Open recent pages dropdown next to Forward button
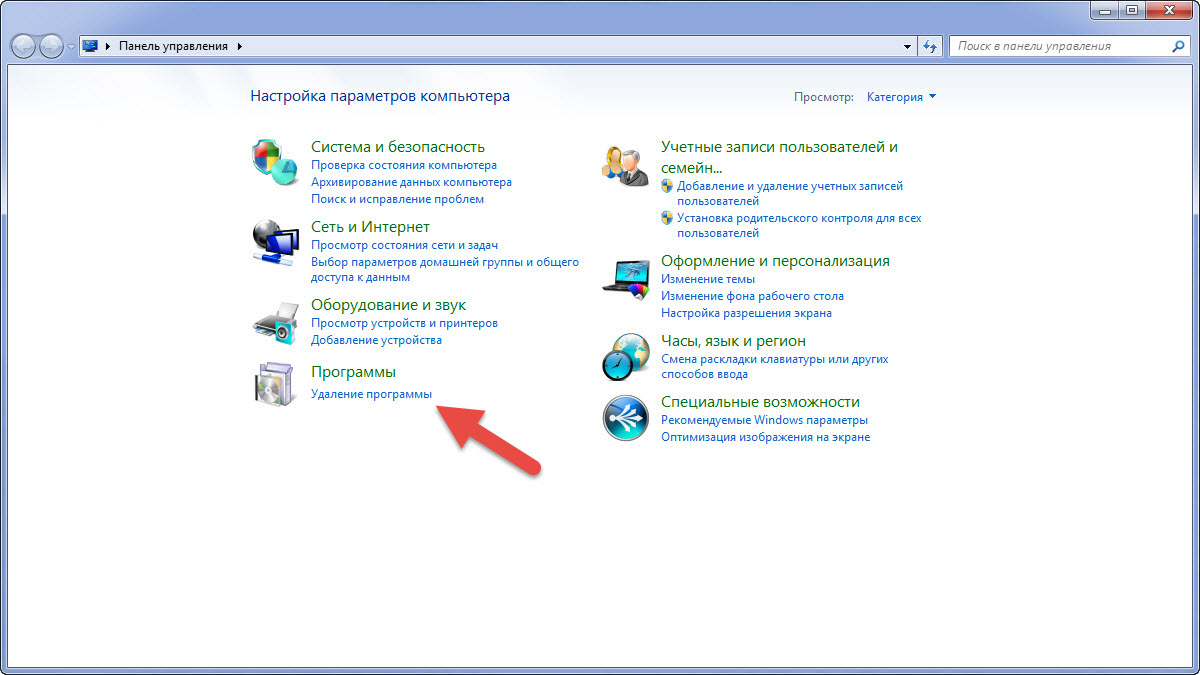Viewport: 1200px width, 675px height. point(72,47)
